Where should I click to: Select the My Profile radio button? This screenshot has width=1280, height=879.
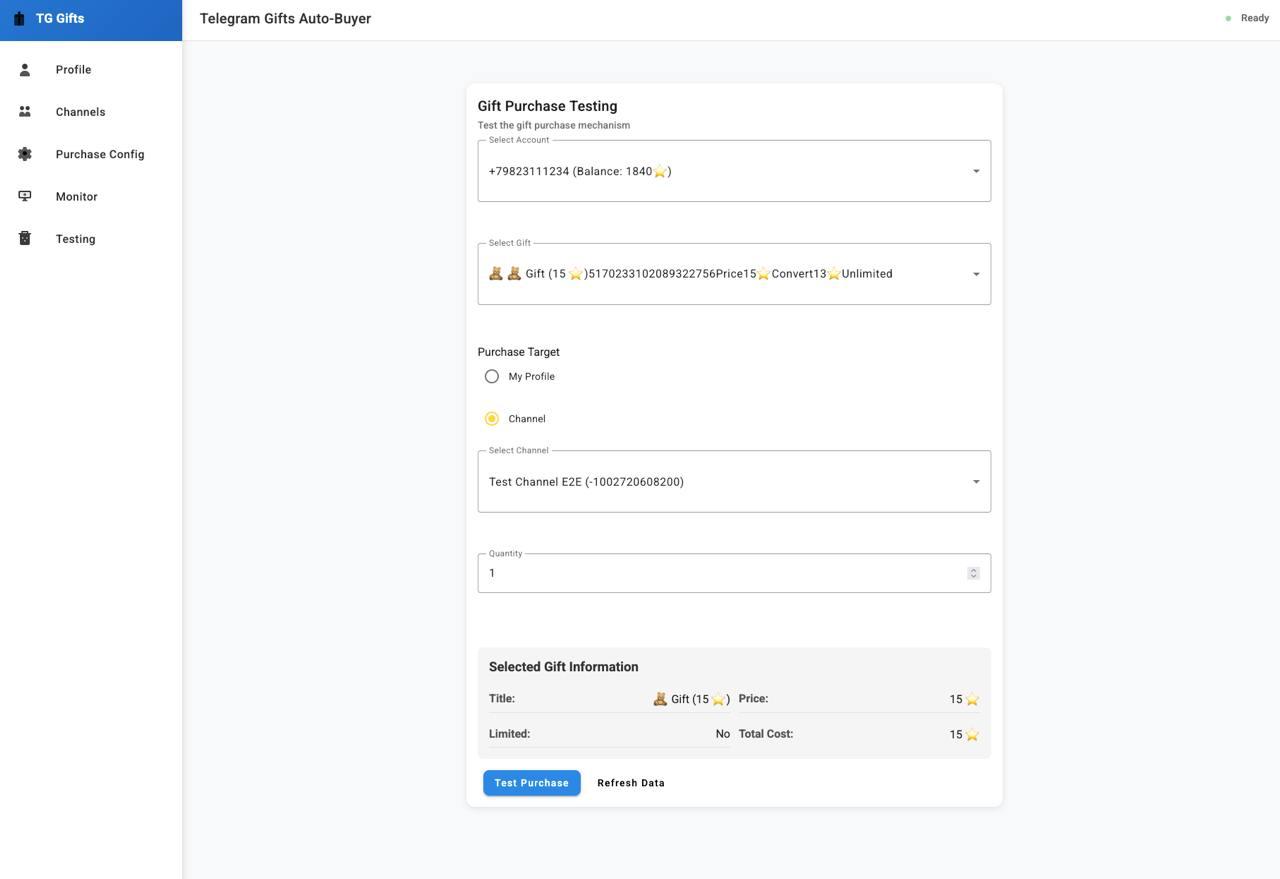tap(492, 377)
